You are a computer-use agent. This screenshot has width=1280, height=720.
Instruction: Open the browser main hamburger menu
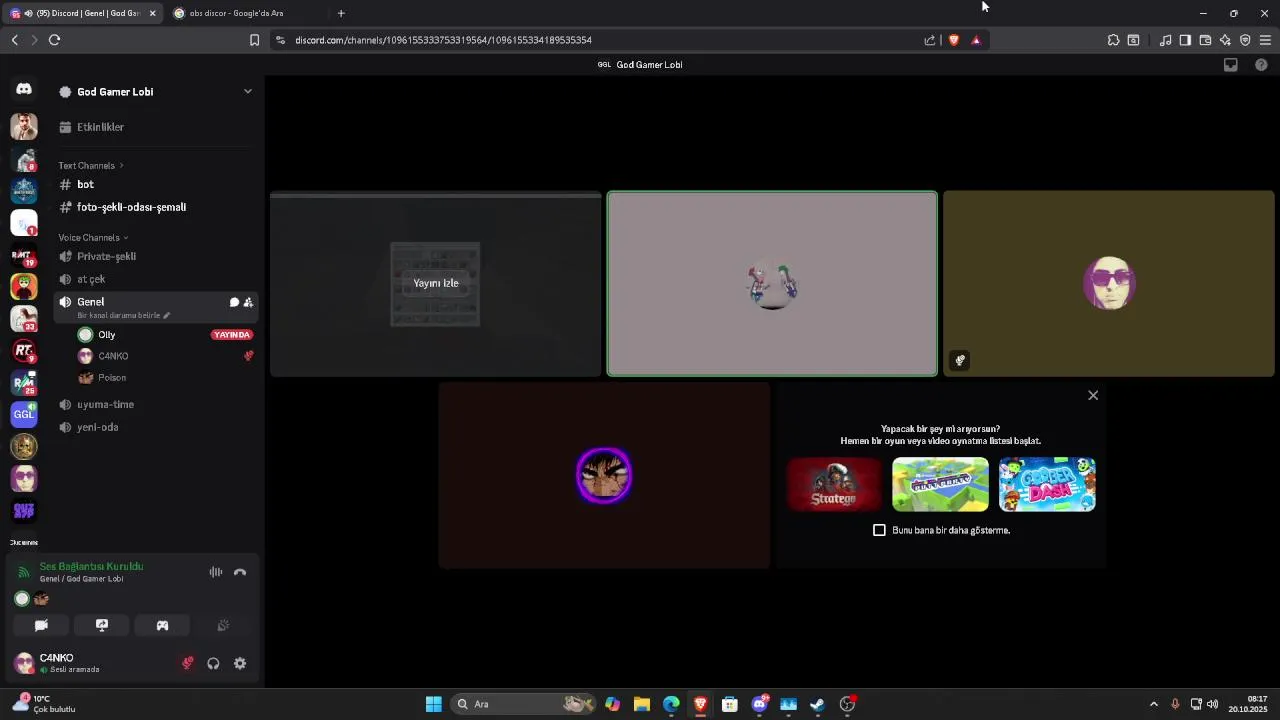pyautogui.click(x=1265, y=40)
